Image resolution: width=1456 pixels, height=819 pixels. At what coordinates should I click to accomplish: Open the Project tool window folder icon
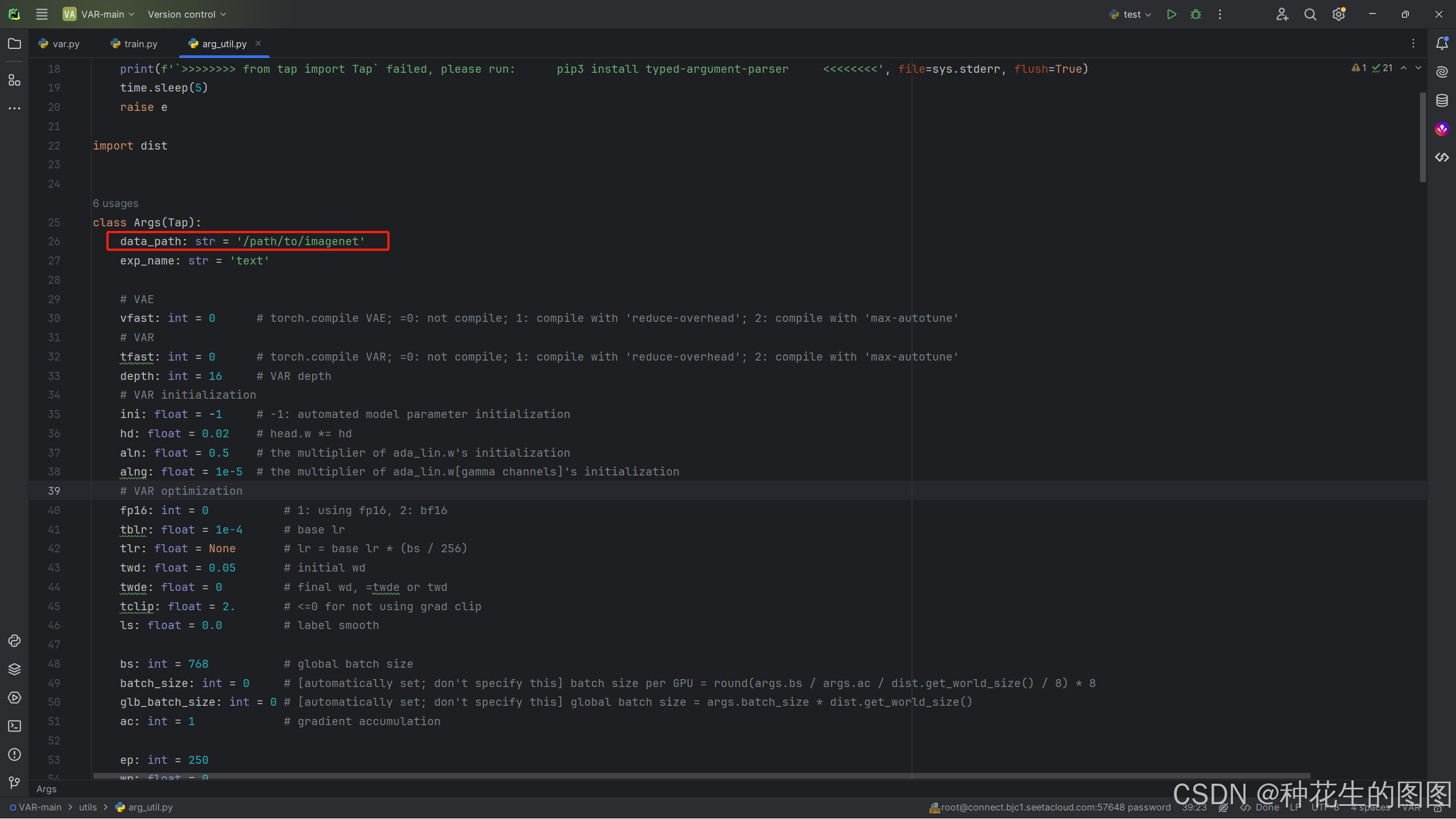tap(14, 44)
